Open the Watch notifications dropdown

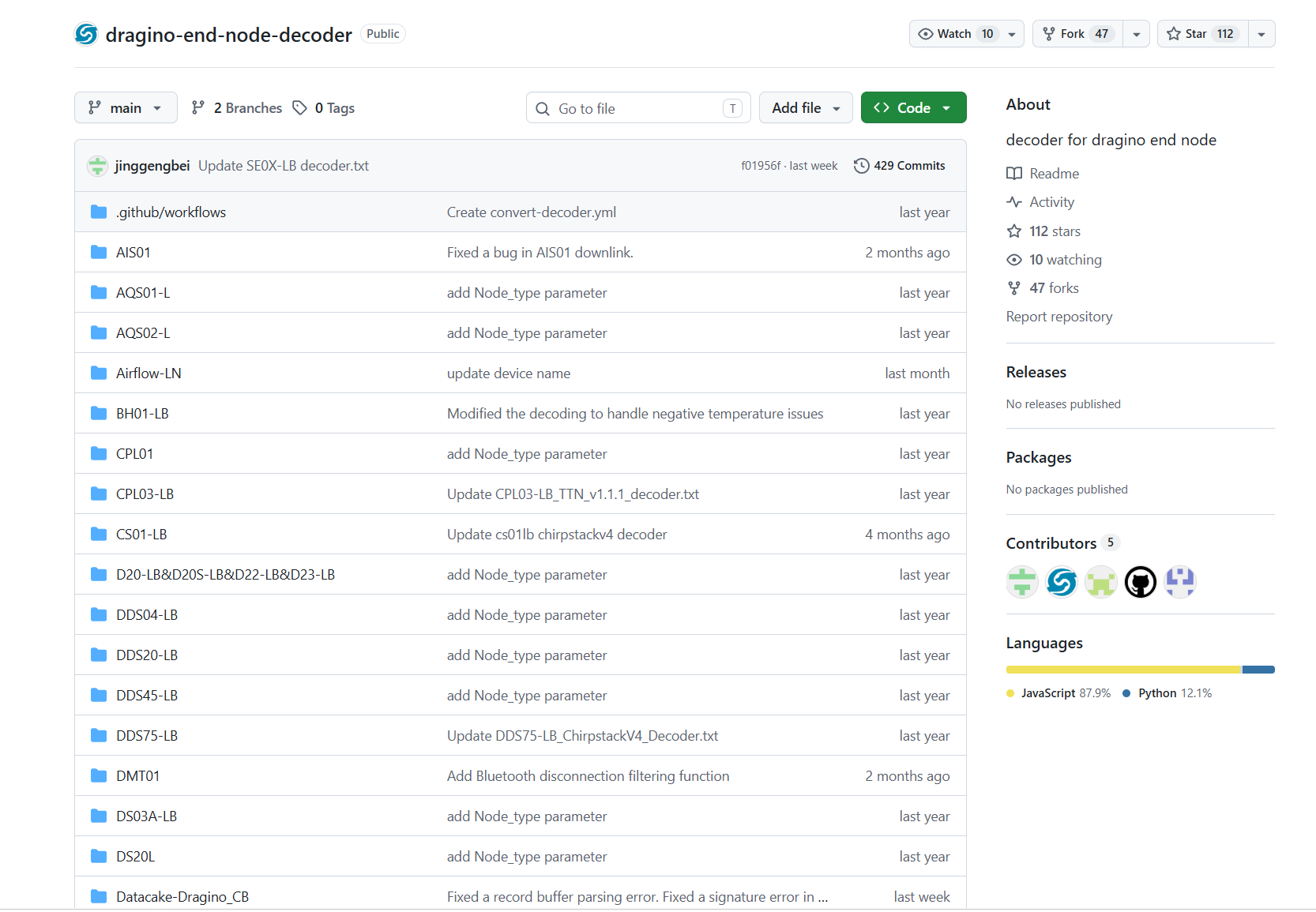click(x=967, y=34)
